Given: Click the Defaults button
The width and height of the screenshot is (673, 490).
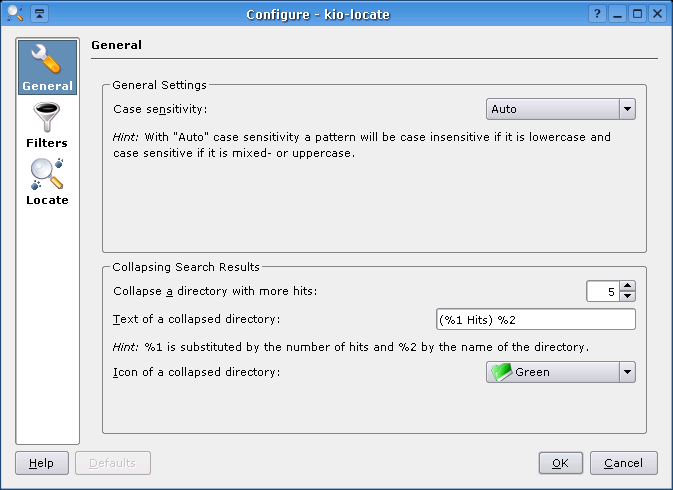Looking at the screenshot, I should tap(112, 463).
